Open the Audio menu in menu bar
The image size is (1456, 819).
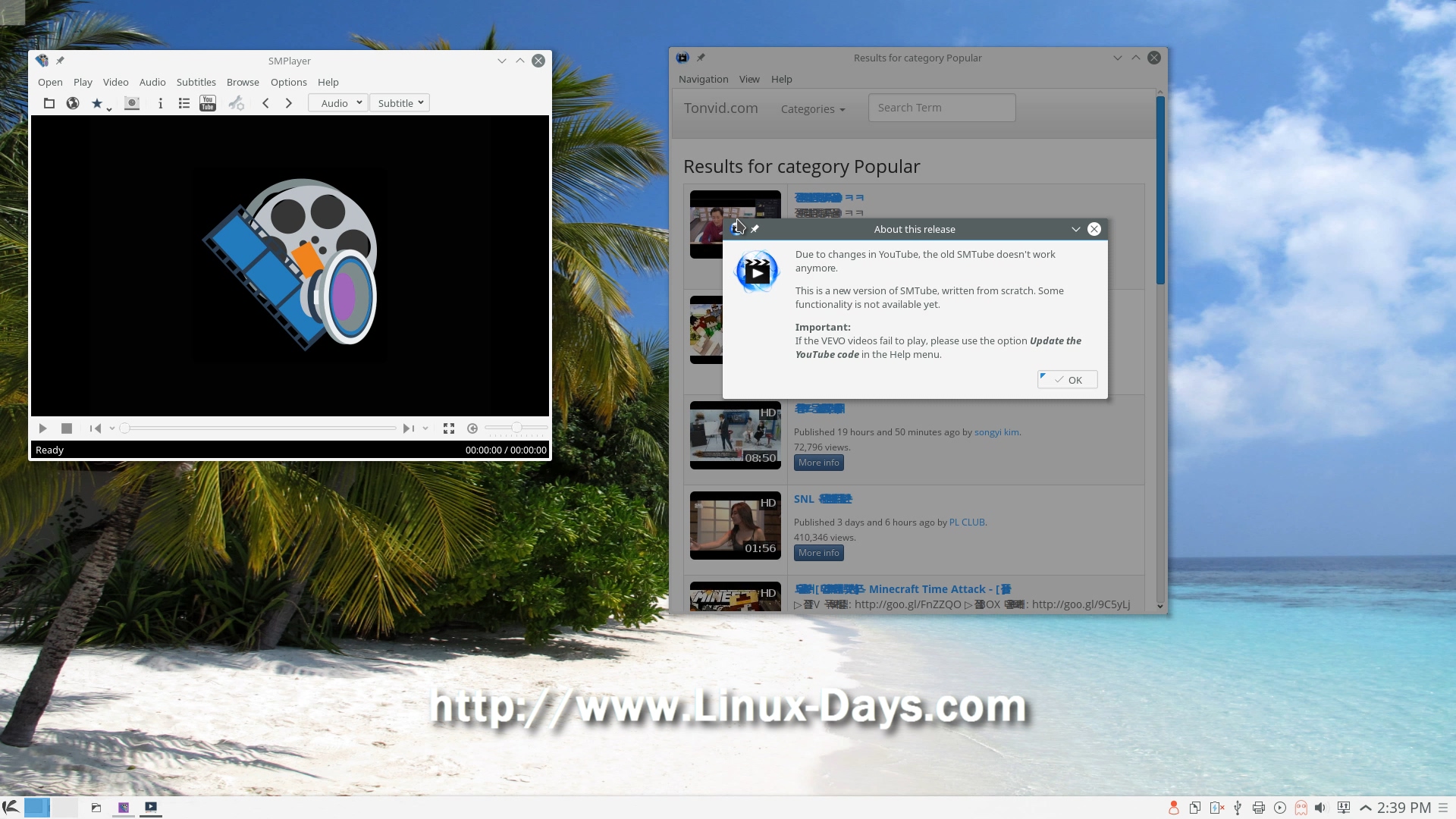pos(152,82)
